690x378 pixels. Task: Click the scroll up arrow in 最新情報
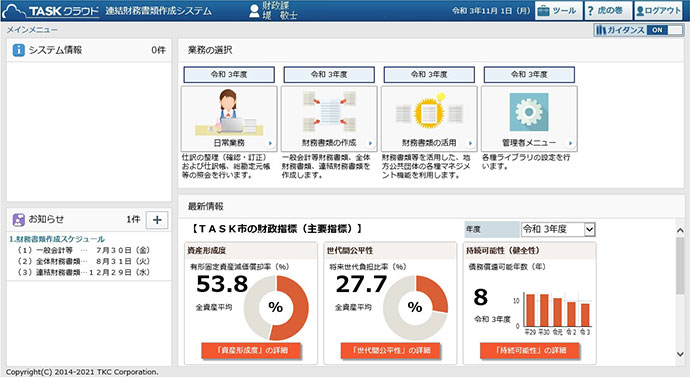click(x=680, y=230)
